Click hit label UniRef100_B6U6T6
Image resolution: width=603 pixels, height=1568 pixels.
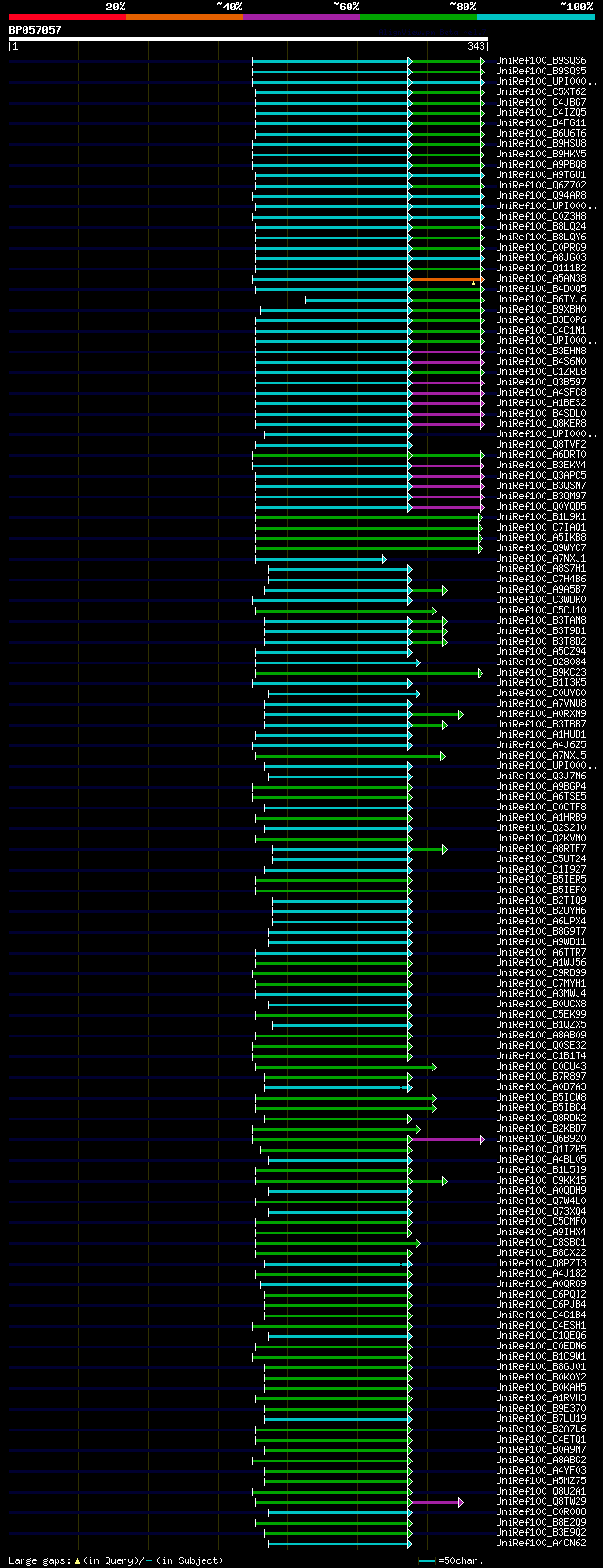click(x=541, y=133)
